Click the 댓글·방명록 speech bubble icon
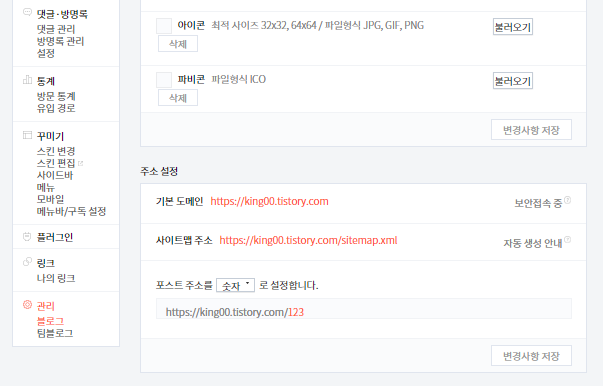Viewport: 603px width, 386px height. pyautogui.click(x=27, y=12)
